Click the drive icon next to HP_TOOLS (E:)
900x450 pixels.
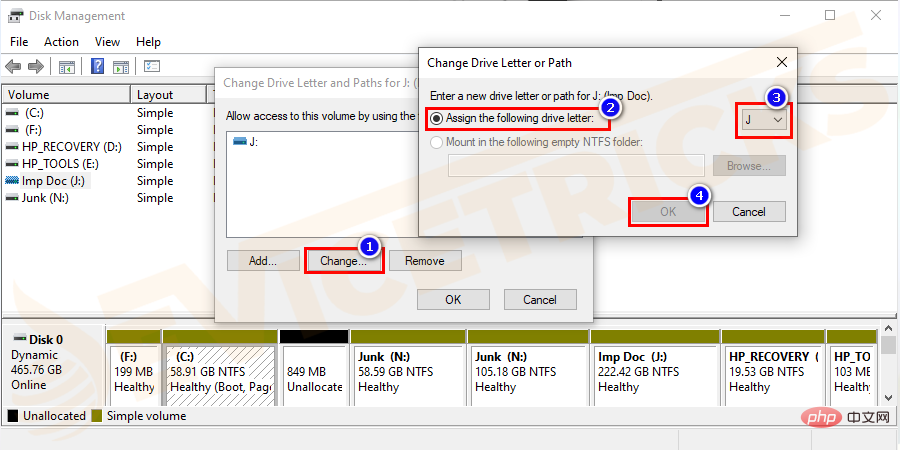[11, 164]
